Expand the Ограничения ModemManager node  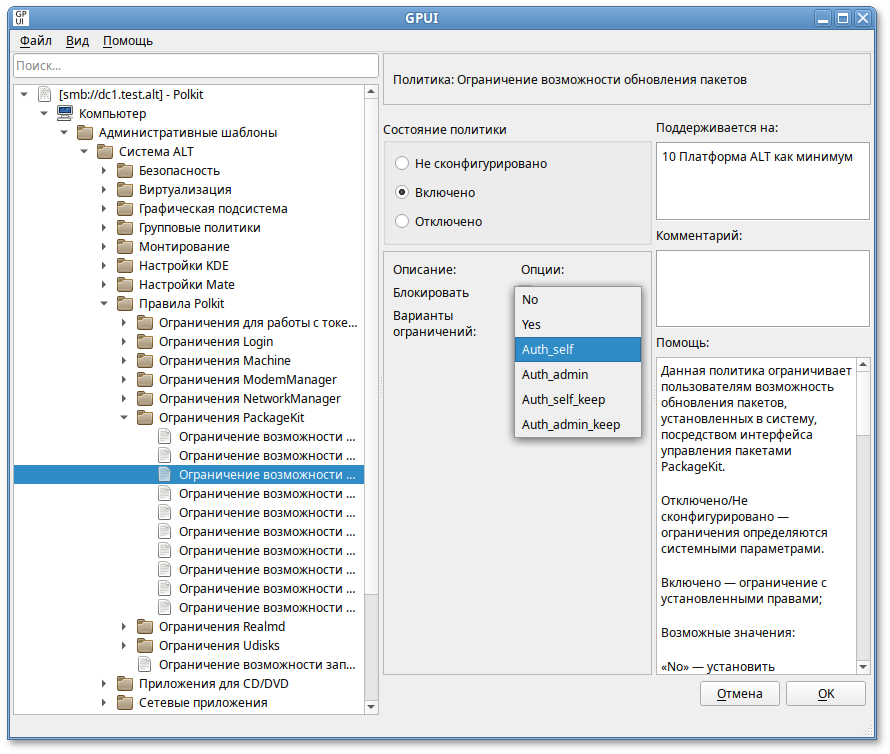pyautogui.click(x=124, y=380)
